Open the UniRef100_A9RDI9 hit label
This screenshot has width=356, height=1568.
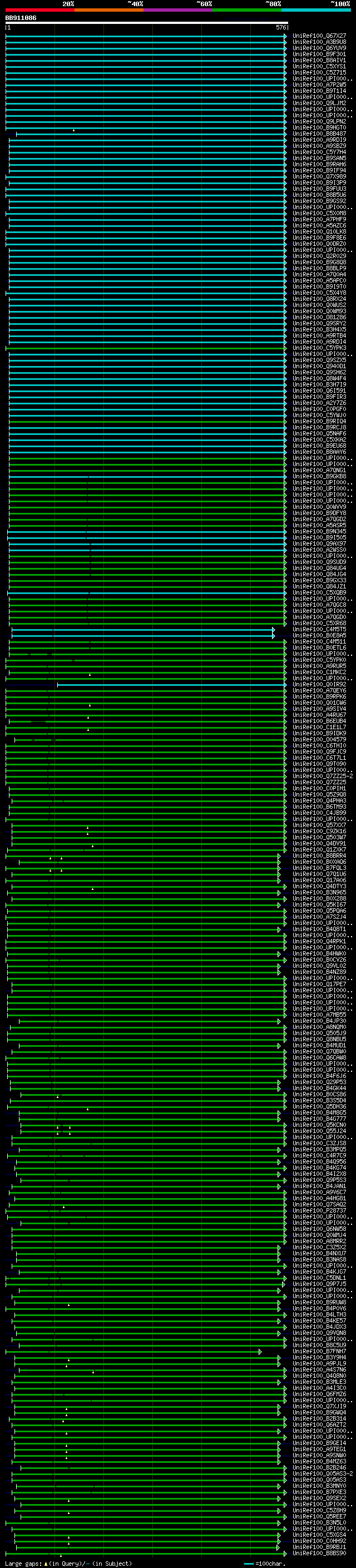coord(319,140)
